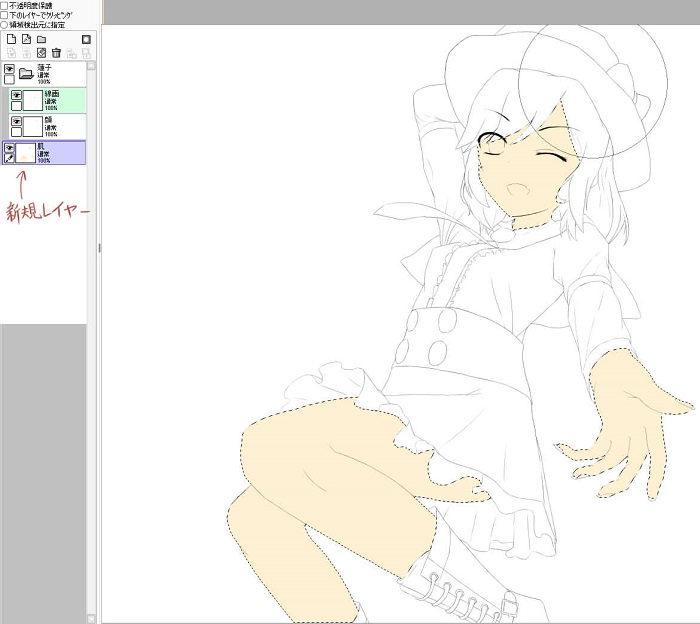Enable the 不透明度保護 checkbox

point(4,6)
